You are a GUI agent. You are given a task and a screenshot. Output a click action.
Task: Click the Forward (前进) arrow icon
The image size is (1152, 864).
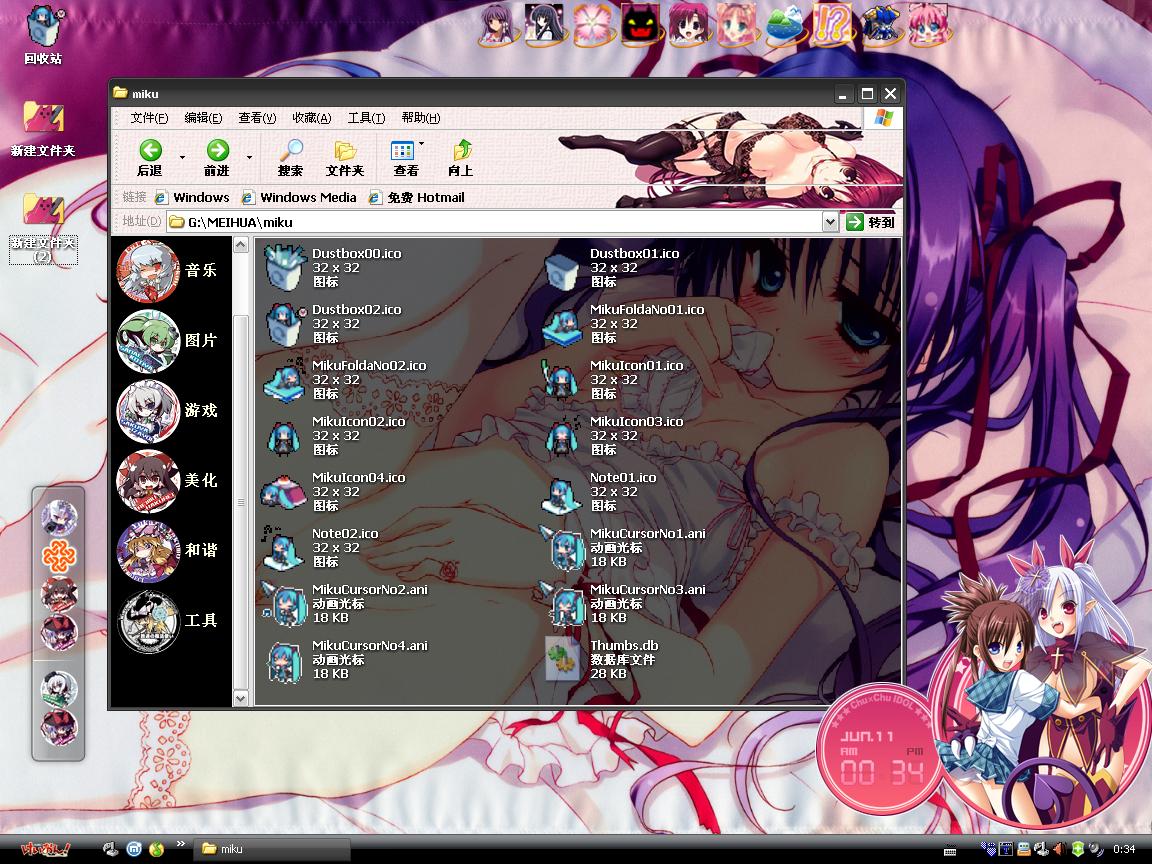(x=217, y=150)
